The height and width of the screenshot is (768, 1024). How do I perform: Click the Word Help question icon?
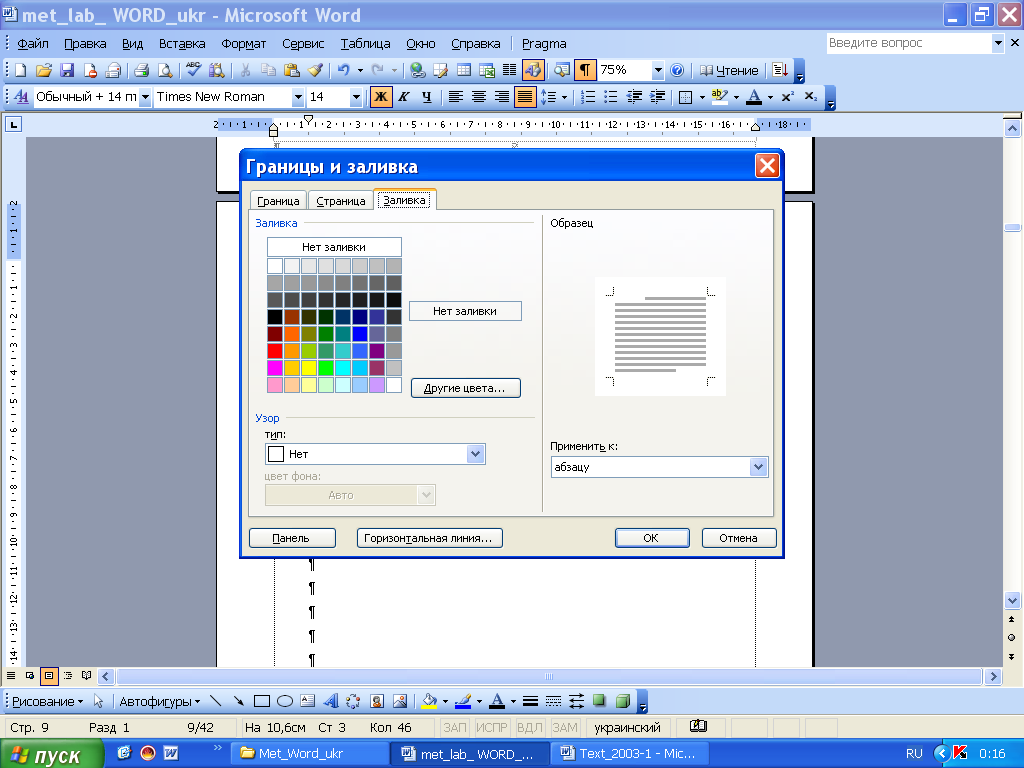click(x=677, y=70)
